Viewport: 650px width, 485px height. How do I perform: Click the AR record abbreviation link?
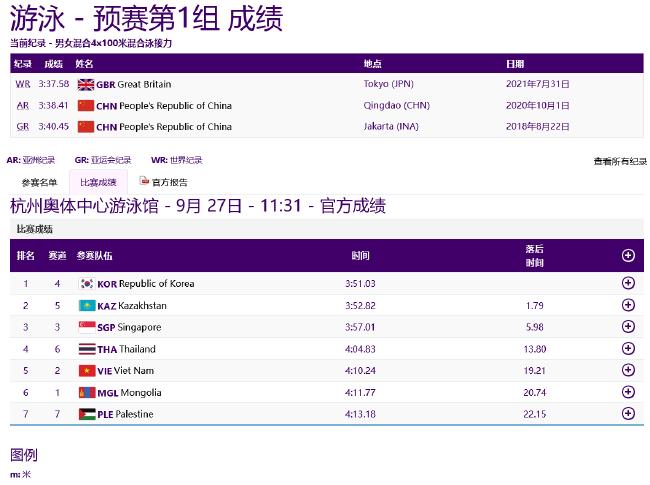(x=23, y=106)
